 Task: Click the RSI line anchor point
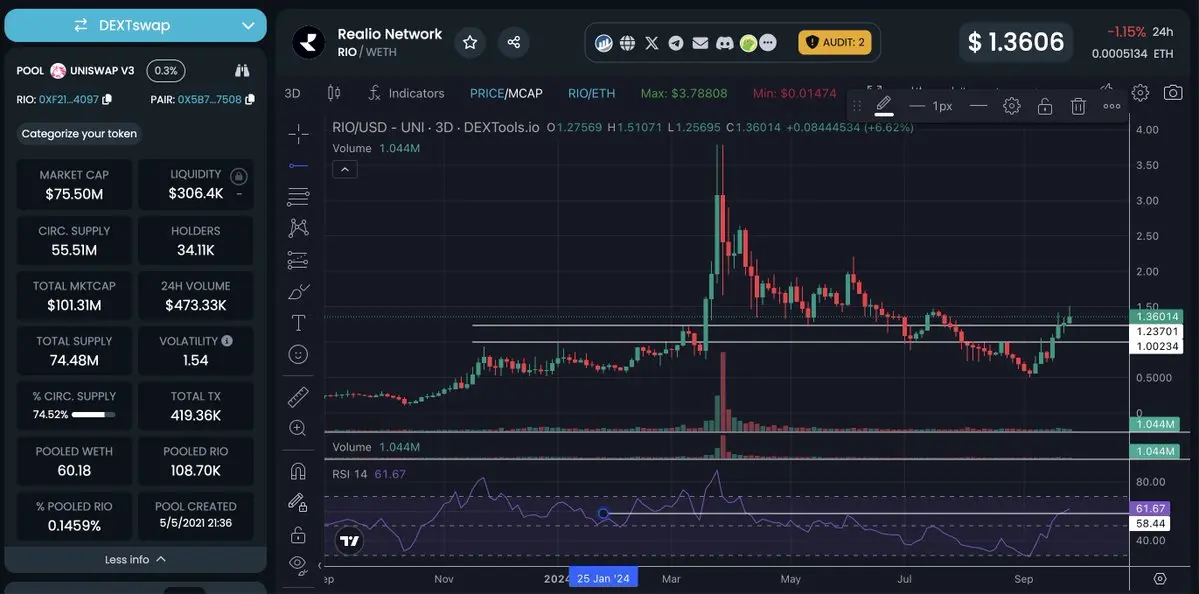point(603,514)
